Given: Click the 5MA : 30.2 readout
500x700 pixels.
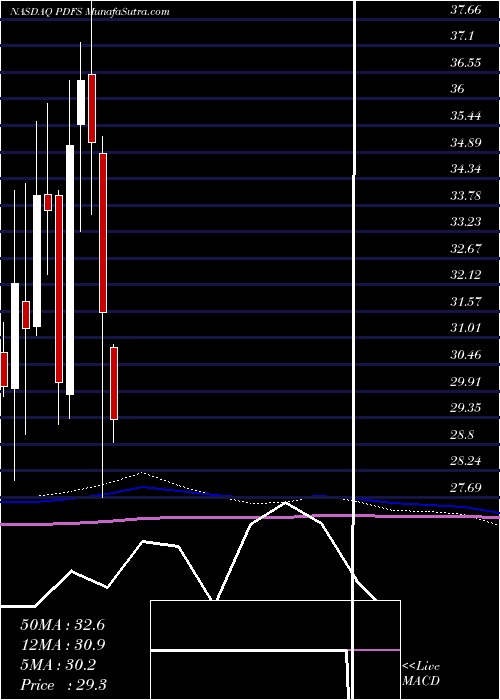Looking at the screenshot, I should 58,665.
